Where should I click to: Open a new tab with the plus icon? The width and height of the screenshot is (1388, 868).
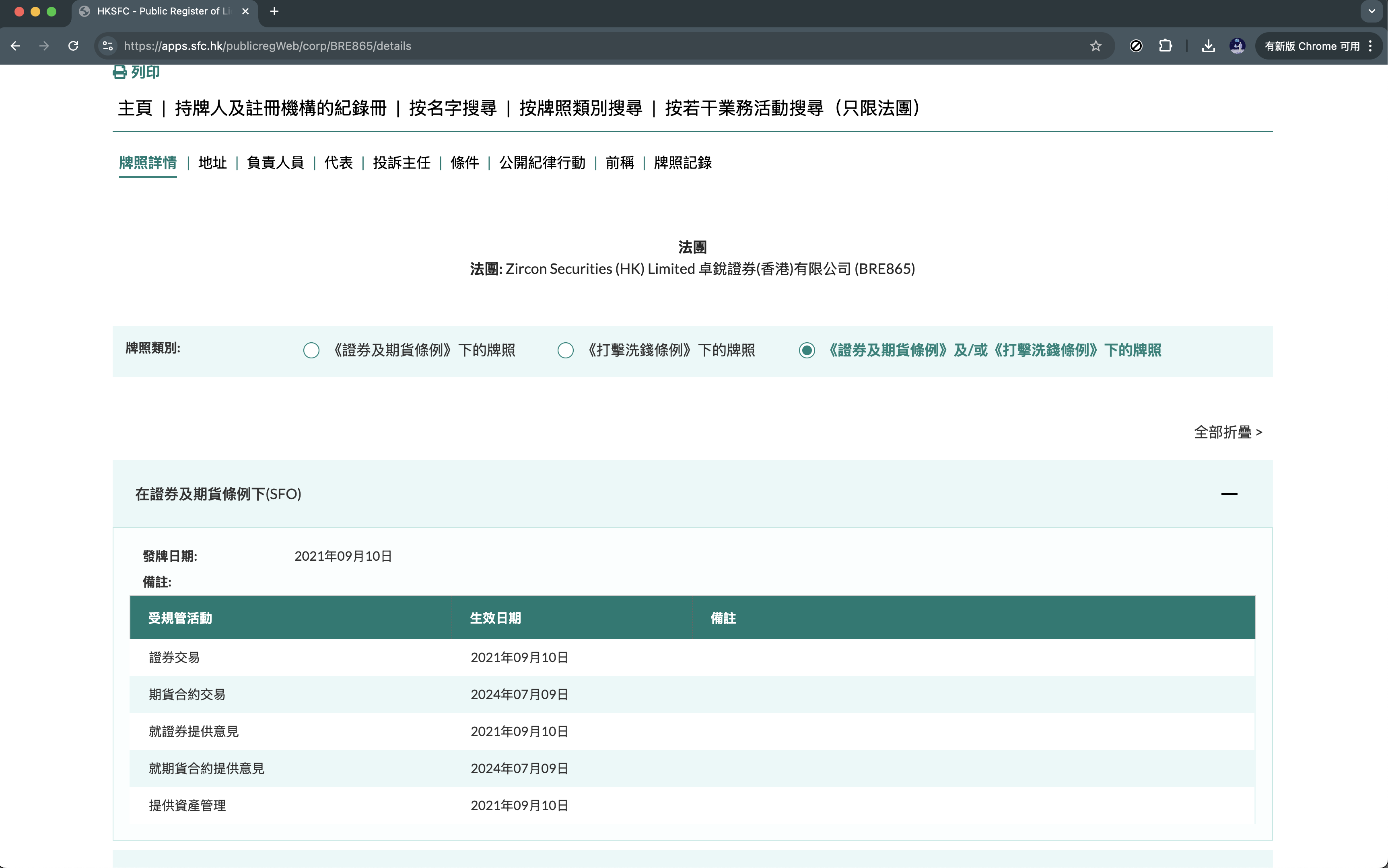click(x=274, y=12)
